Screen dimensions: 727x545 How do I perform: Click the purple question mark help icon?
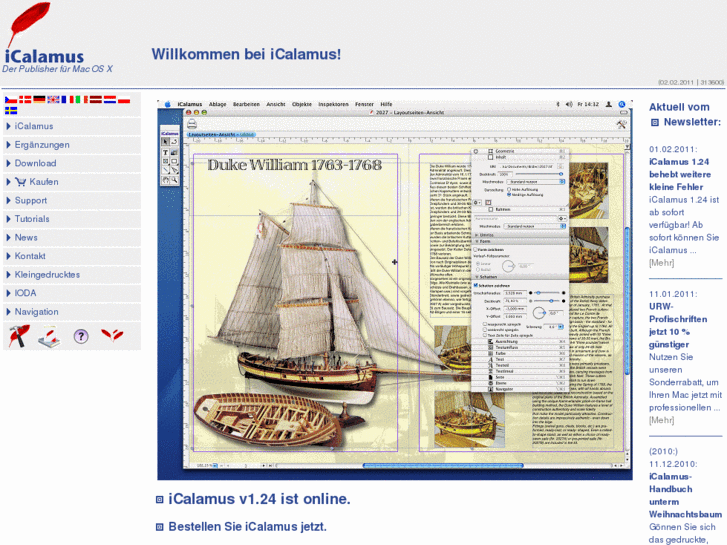(81, 336)
